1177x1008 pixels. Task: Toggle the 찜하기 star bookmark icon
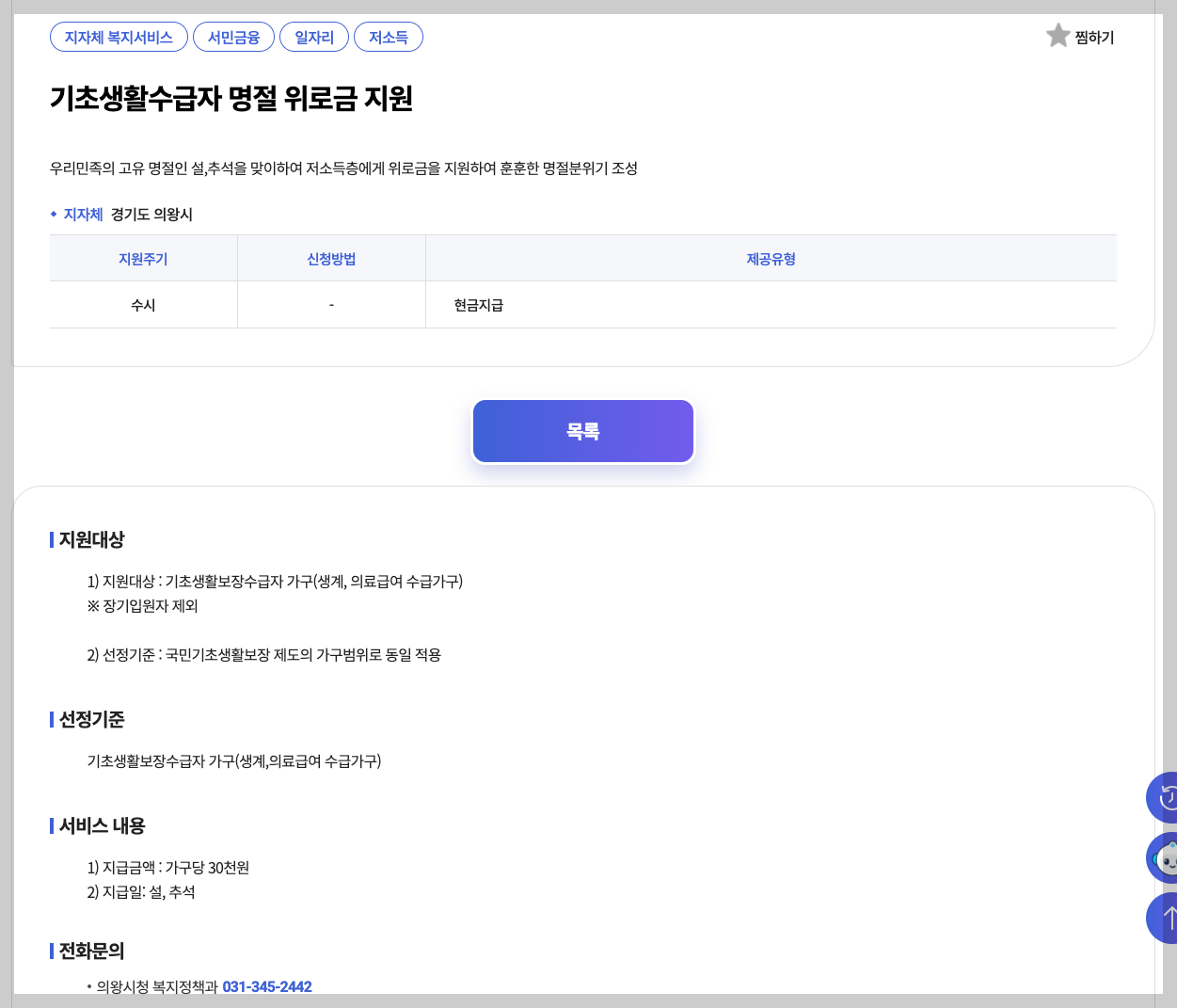pos(1058,35)
